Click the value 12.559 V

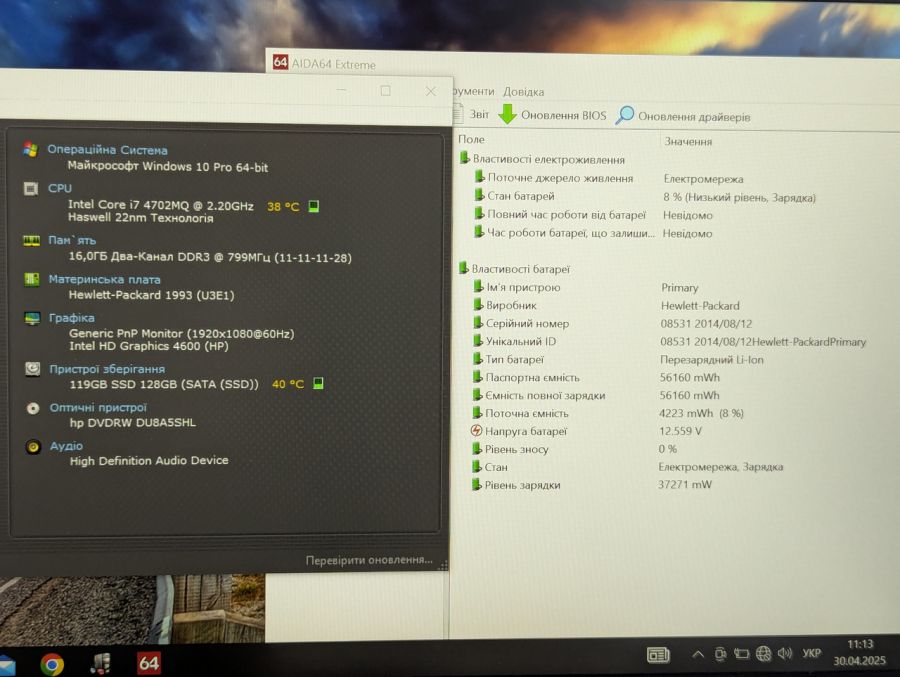click(680, 431)
